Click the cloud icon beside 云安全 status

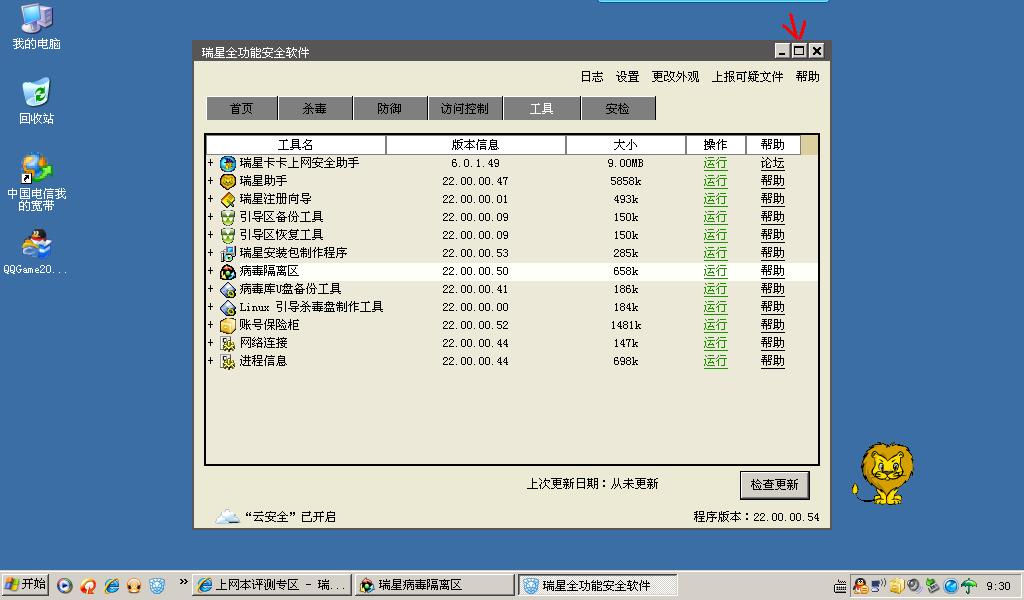pos(227,517)
